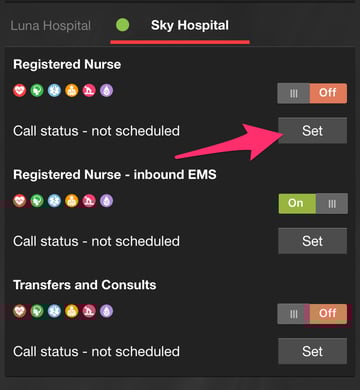Set call status for Transfers and Consults
The width and height of the screenshot is (360, 390).
(x=312, y=351)
